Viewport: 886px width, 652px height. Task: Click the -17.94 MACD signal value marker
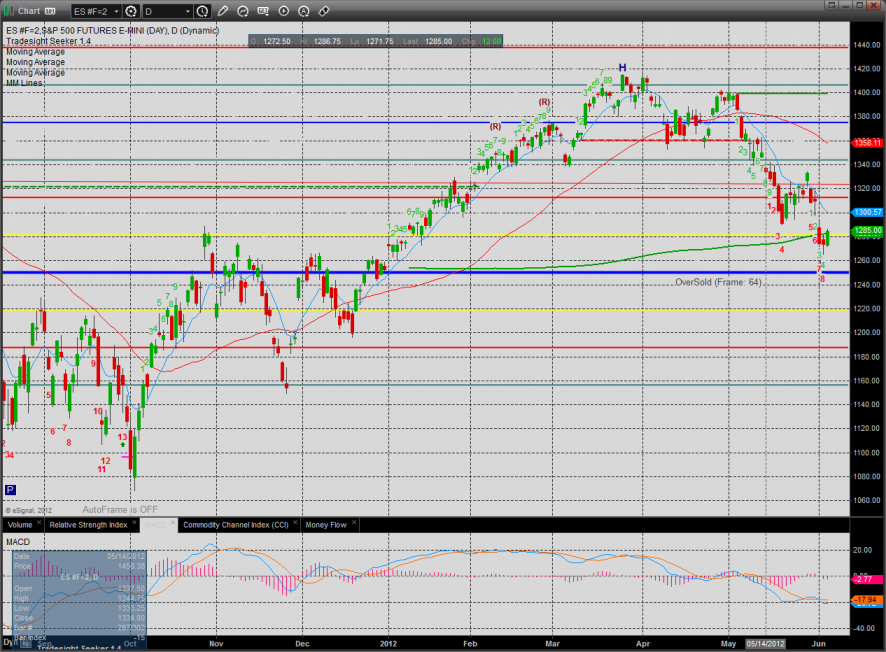[866, 599]
